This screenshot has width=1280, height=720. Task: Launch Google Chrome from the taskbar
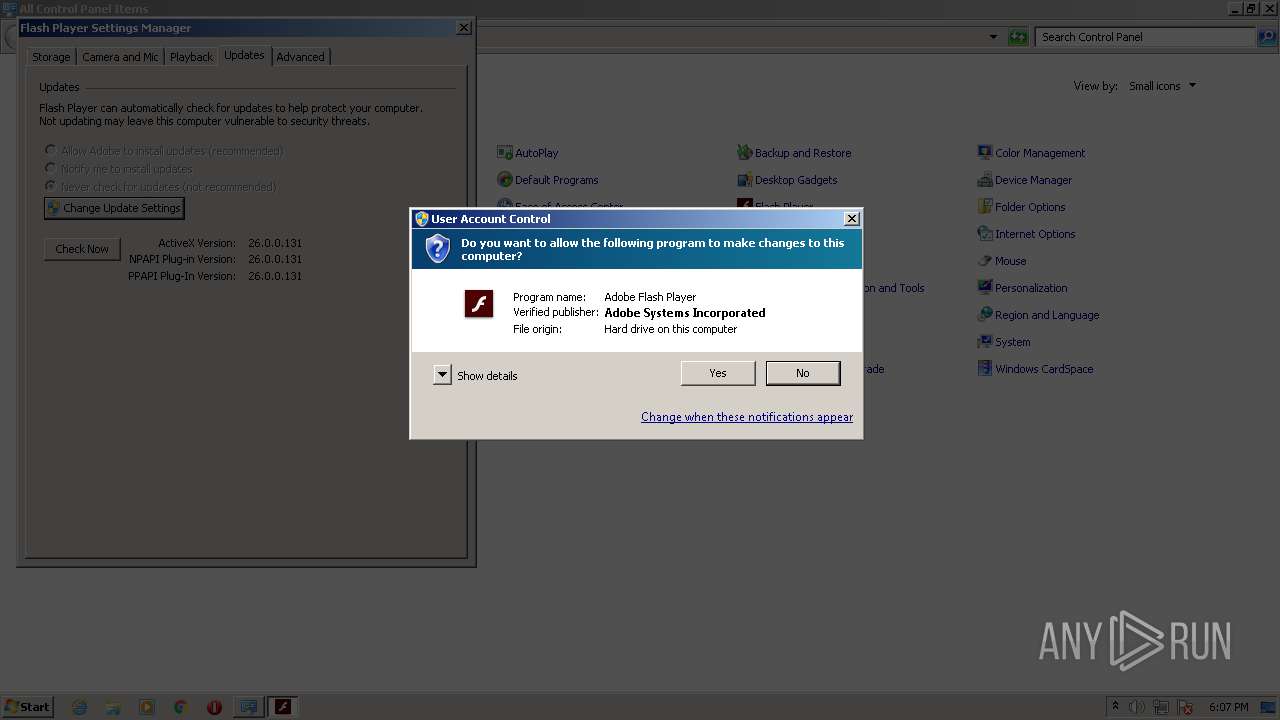(180, 707)
